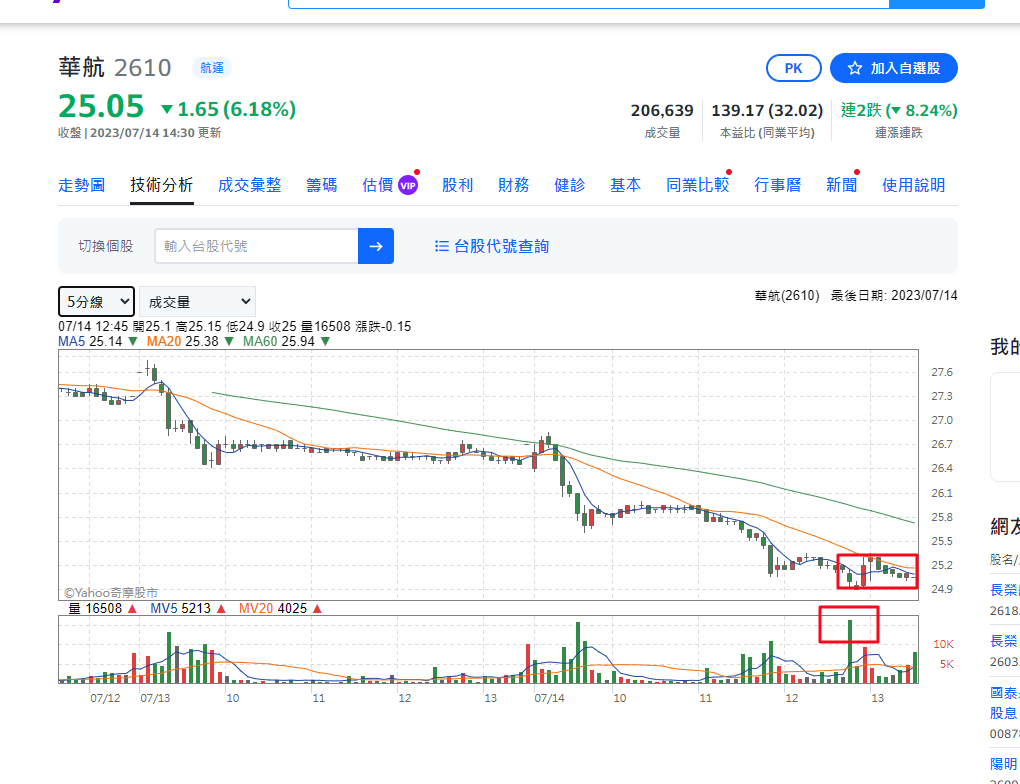Click the VIP badge on 估價 tab
Image resolution: width=1020 pixels, height=784 pixels.
point(408,185)
